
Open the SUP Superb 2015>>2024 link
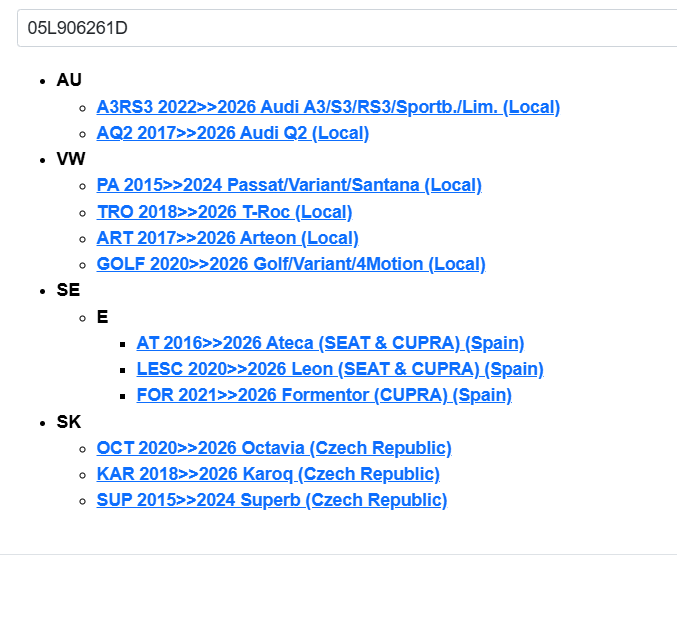(x=272, y=500)
